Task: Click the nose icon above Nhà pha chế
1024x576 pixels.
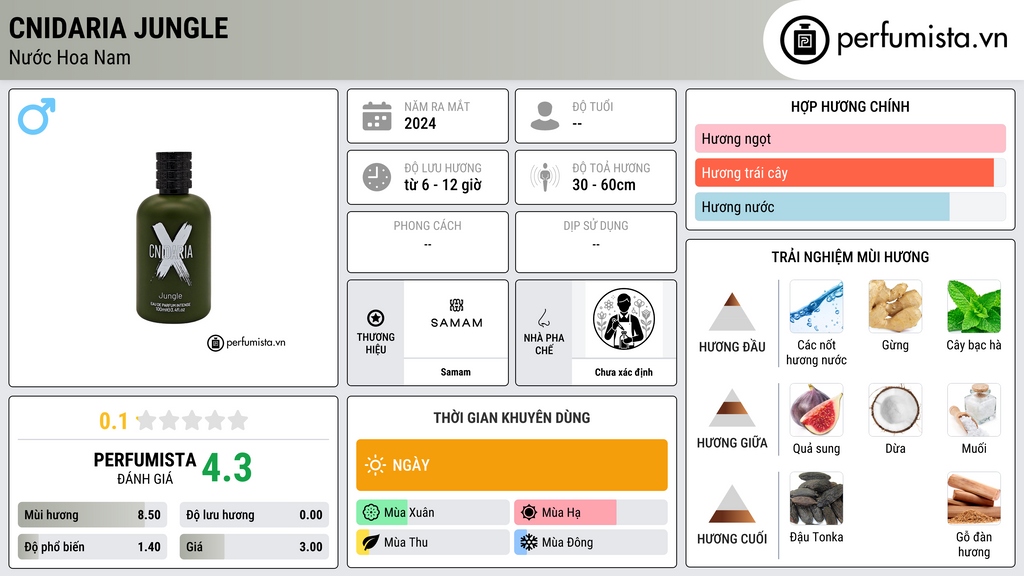Action: click(x=543, y=318)
